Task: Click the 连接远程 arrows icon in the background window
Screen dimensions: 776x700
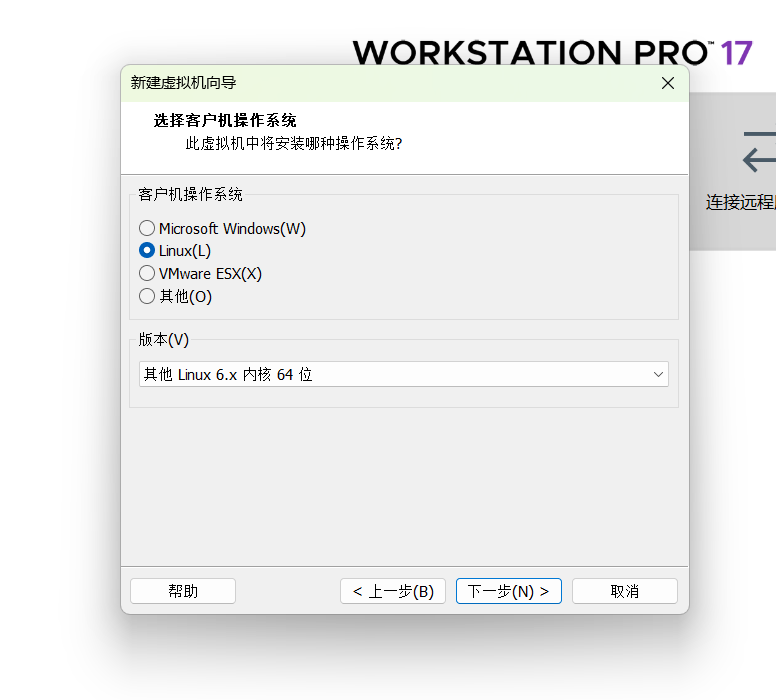Action: click(760, 151)
